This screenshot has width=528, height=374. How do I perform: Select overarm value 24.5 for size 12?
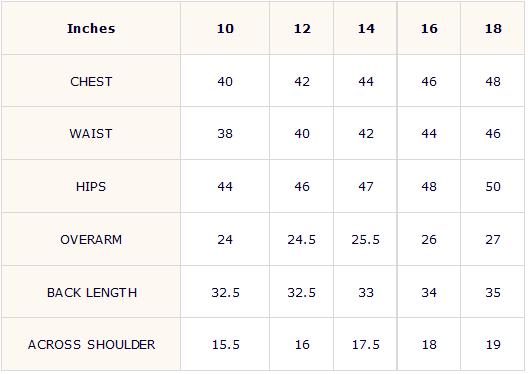pos(302,240)
